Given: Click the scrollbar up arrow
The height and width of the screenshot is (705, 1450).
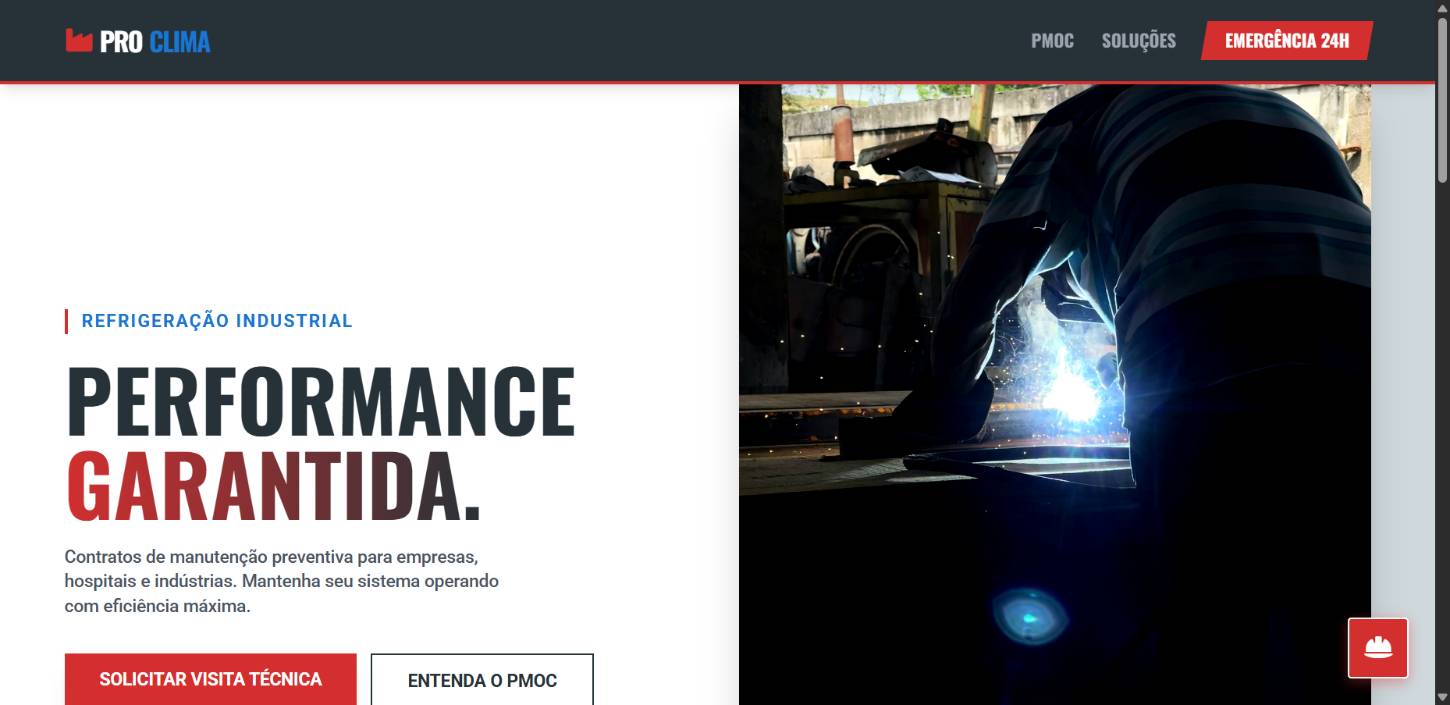Looking at the screenshot, I should [1442, 7].
